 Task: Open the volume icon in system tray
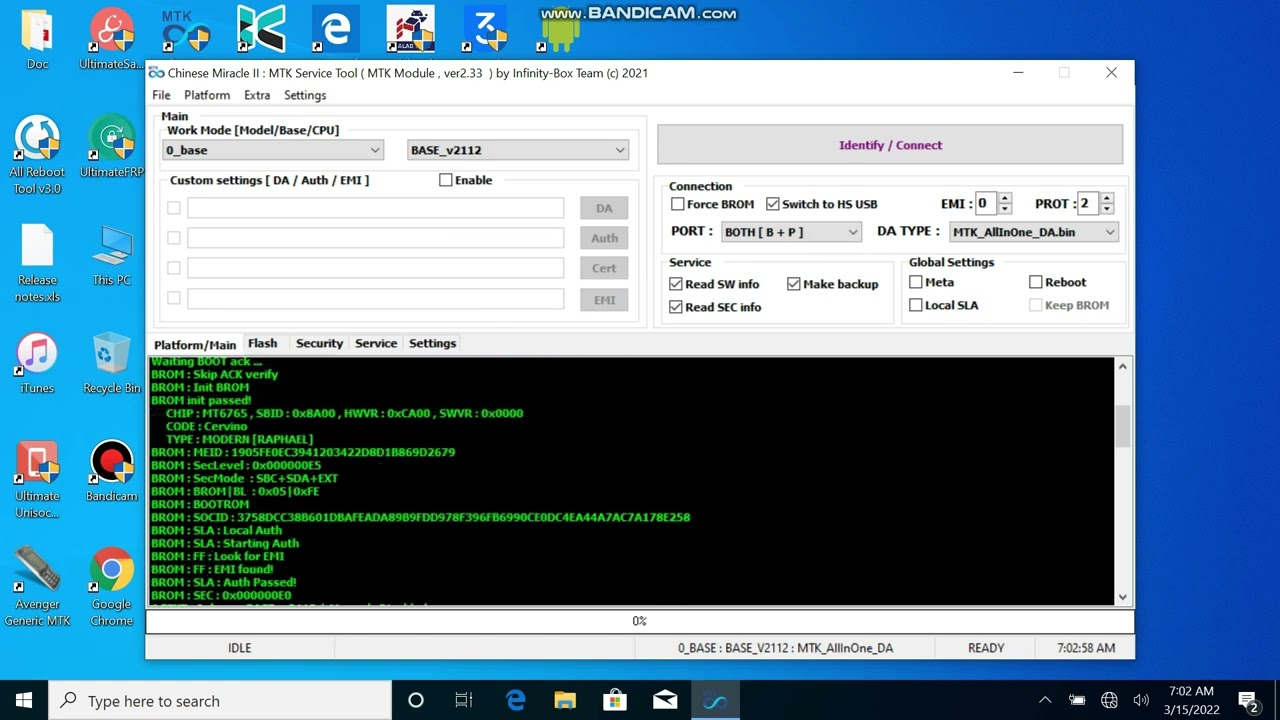pyautogui.click(x=1141, y=701)
